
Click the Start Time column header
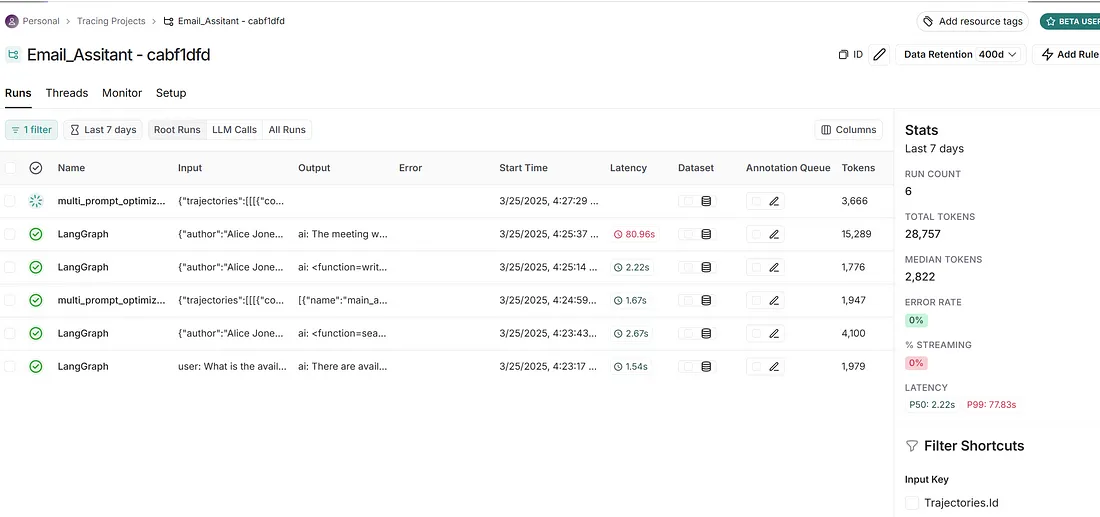tap(523, 168)
